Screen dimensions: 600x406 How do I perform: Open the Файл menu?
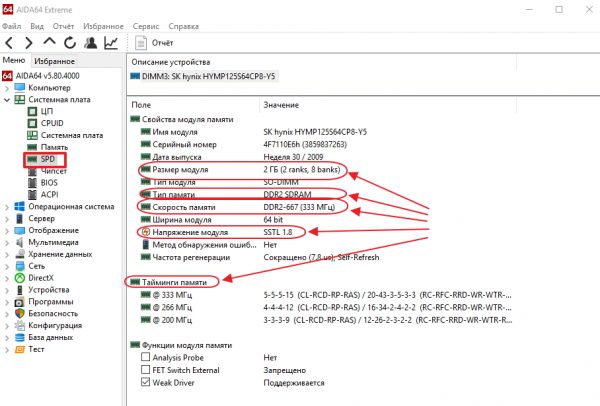[11, 26]
